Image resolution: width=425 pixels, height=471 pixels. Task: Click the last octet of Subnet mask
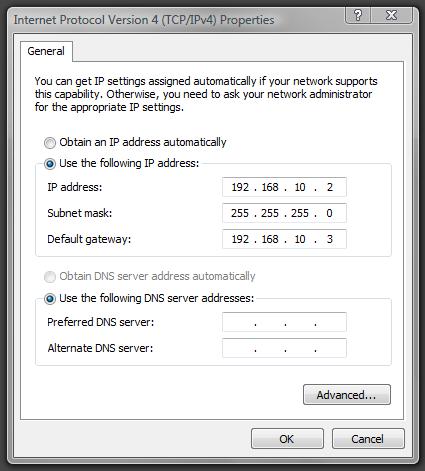(x=329, y=213)
